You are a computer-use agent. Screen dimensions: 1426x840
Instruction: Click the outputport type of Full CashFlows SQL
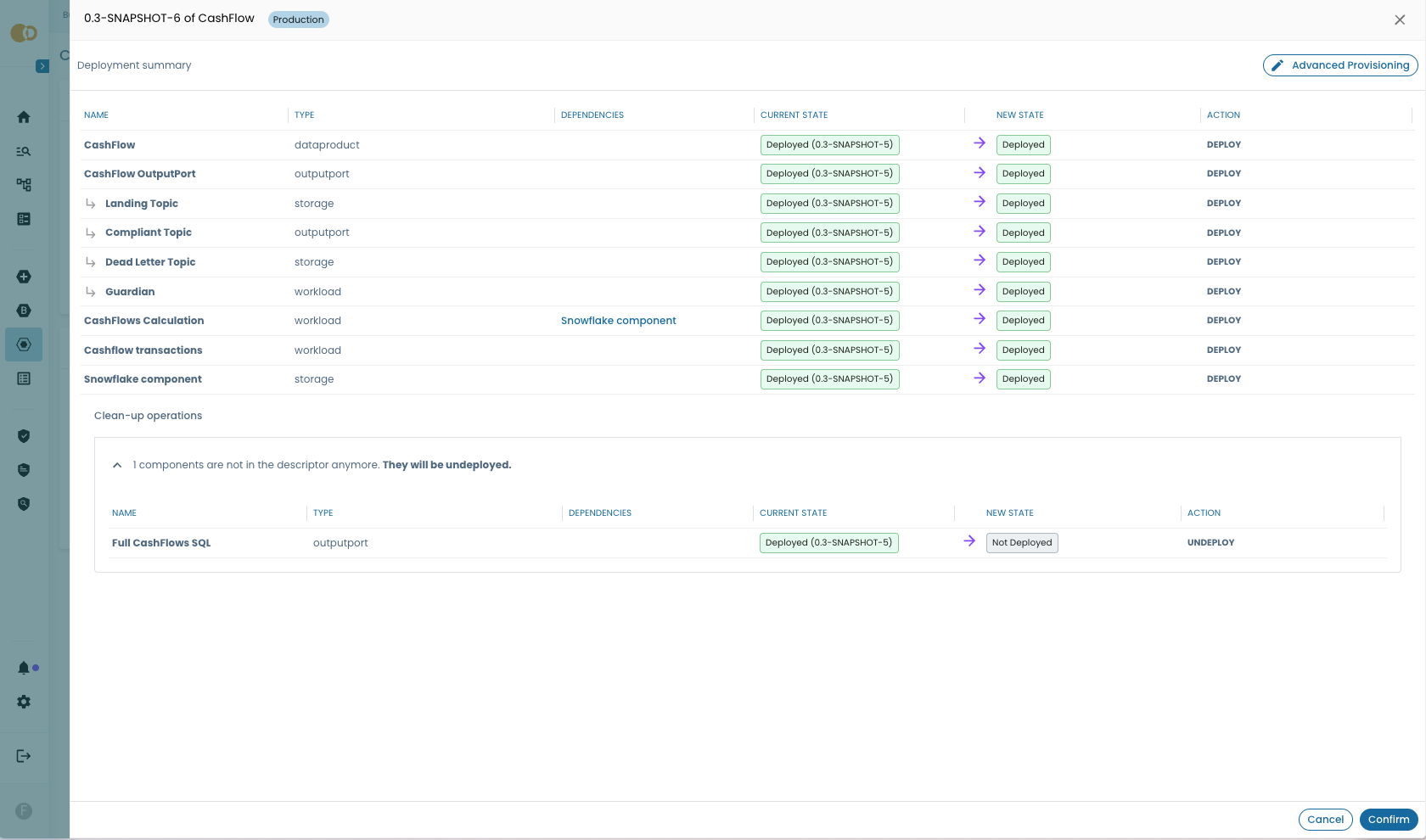[340, 543]
